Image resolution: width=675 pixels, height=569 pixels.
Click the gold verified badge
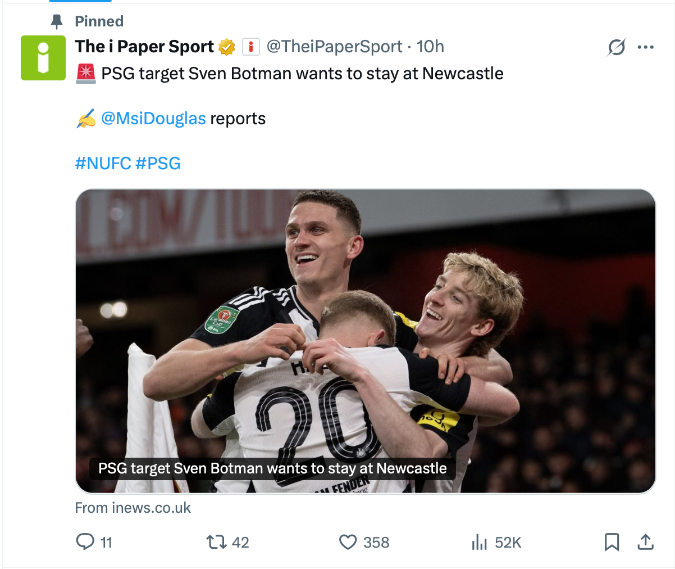[x=228, y=47]
